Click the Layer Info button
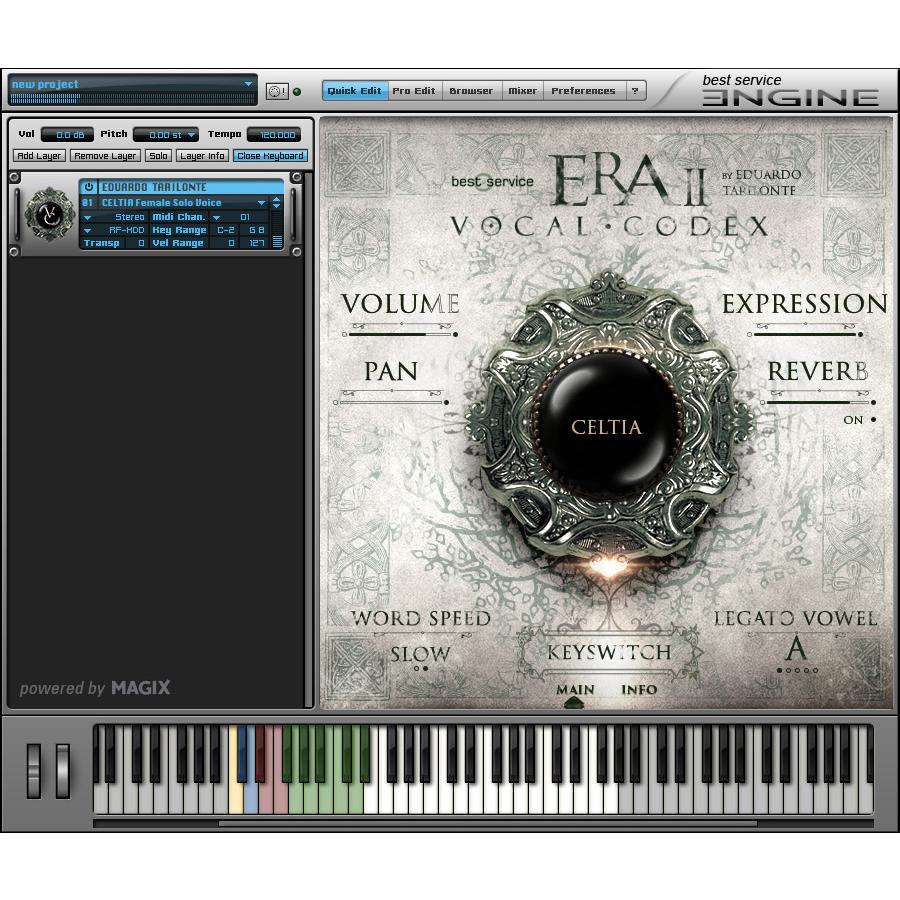The height and width of the screenshot is (900, 900). tap(203, 155)
